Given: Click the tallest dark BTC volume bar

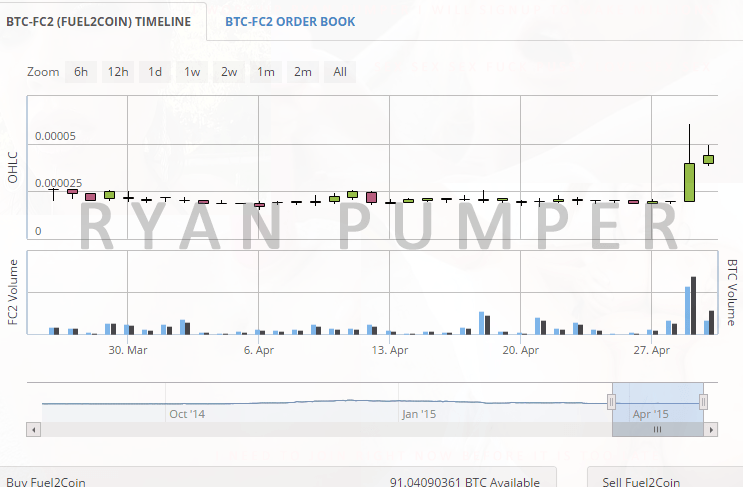Looking at the screenshot, I should click(x=694, y=306).
